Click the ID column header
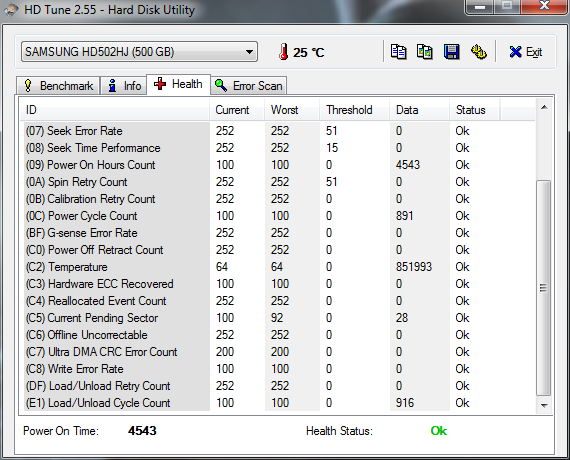This screenshot has width=570, height=460. [x=115, y=110]
